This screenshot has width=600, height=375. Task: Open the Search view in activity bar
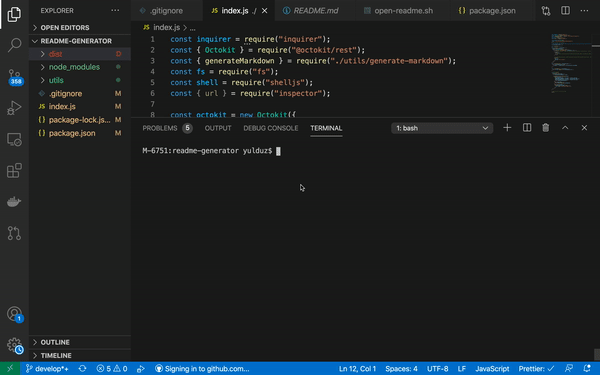(14, 45)
